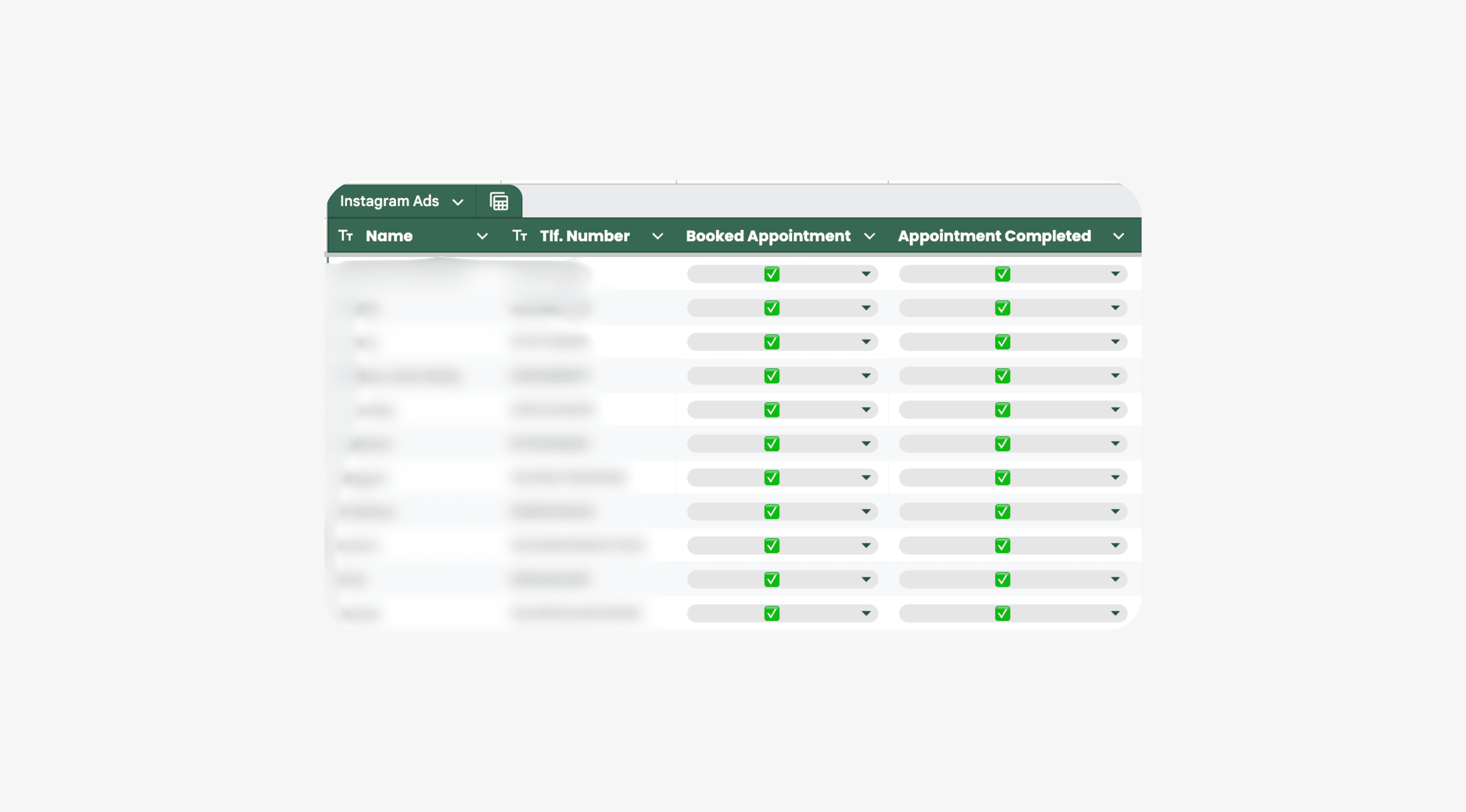Viewport: 1466px width, 812px height.
Task: Open dropdown arrow in first Booked Appointment cell
Action: click(x=866, y=274)
